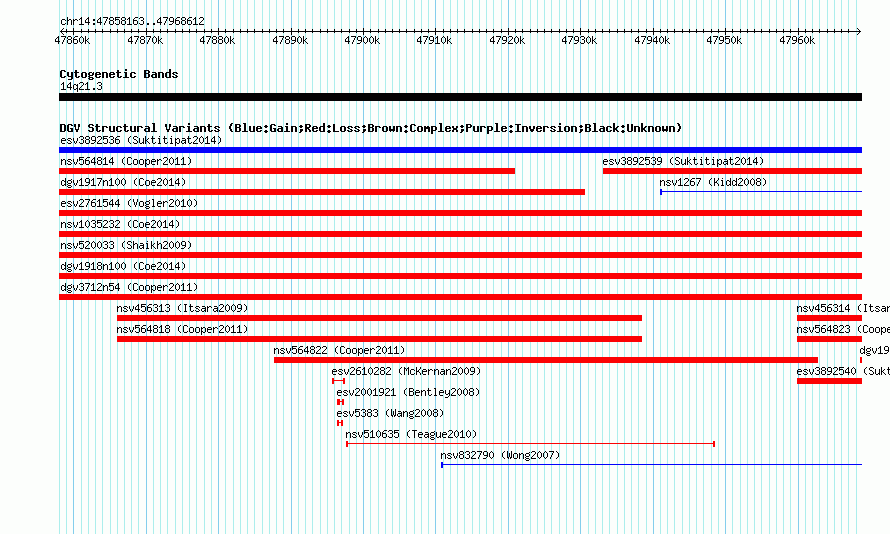
Task: Select the thin blue nsv1267 variant line
Action: pyautogui.click(x=761, y=192)
